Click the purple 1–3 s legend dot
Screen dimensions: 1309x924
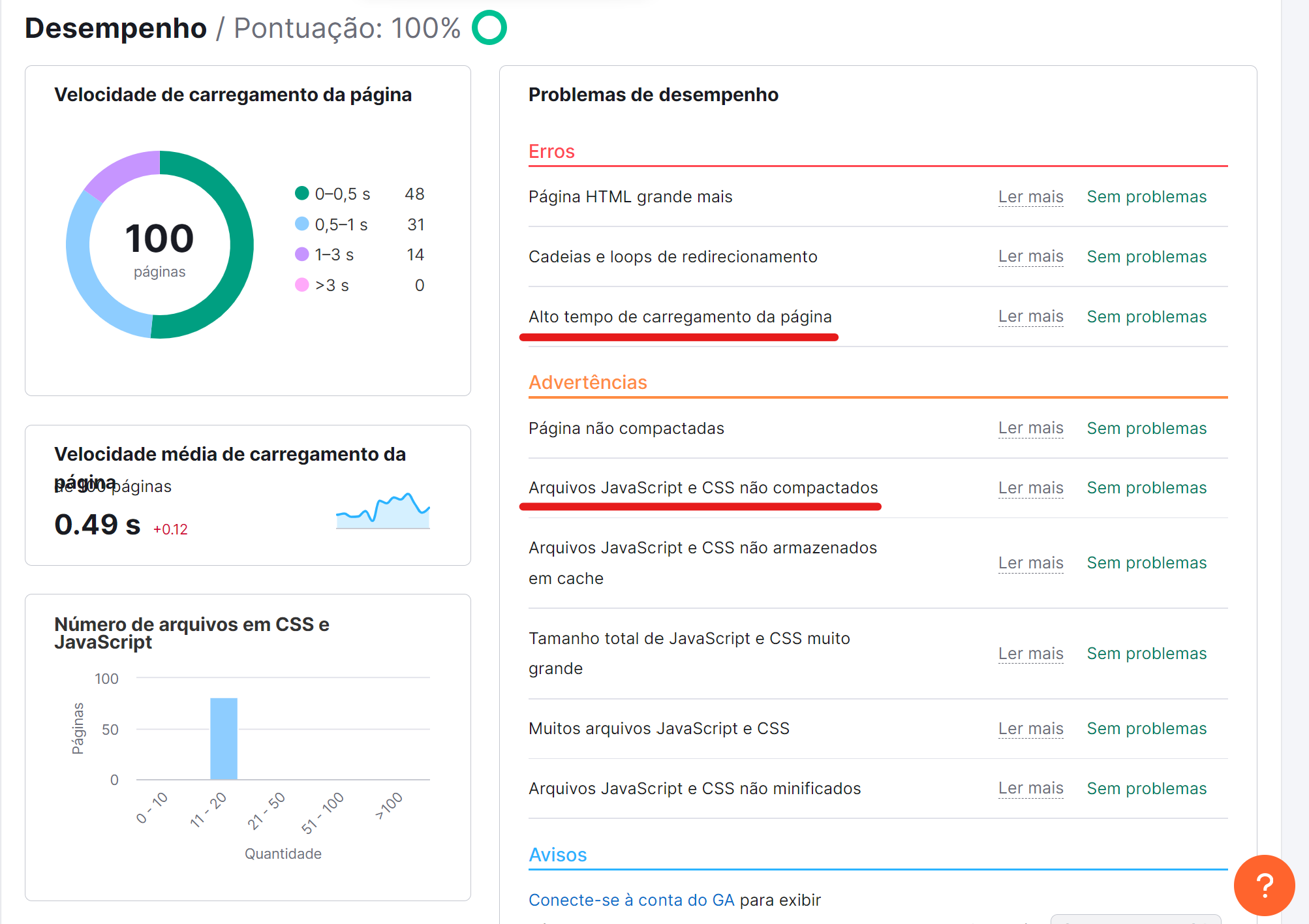pos(301,254)
